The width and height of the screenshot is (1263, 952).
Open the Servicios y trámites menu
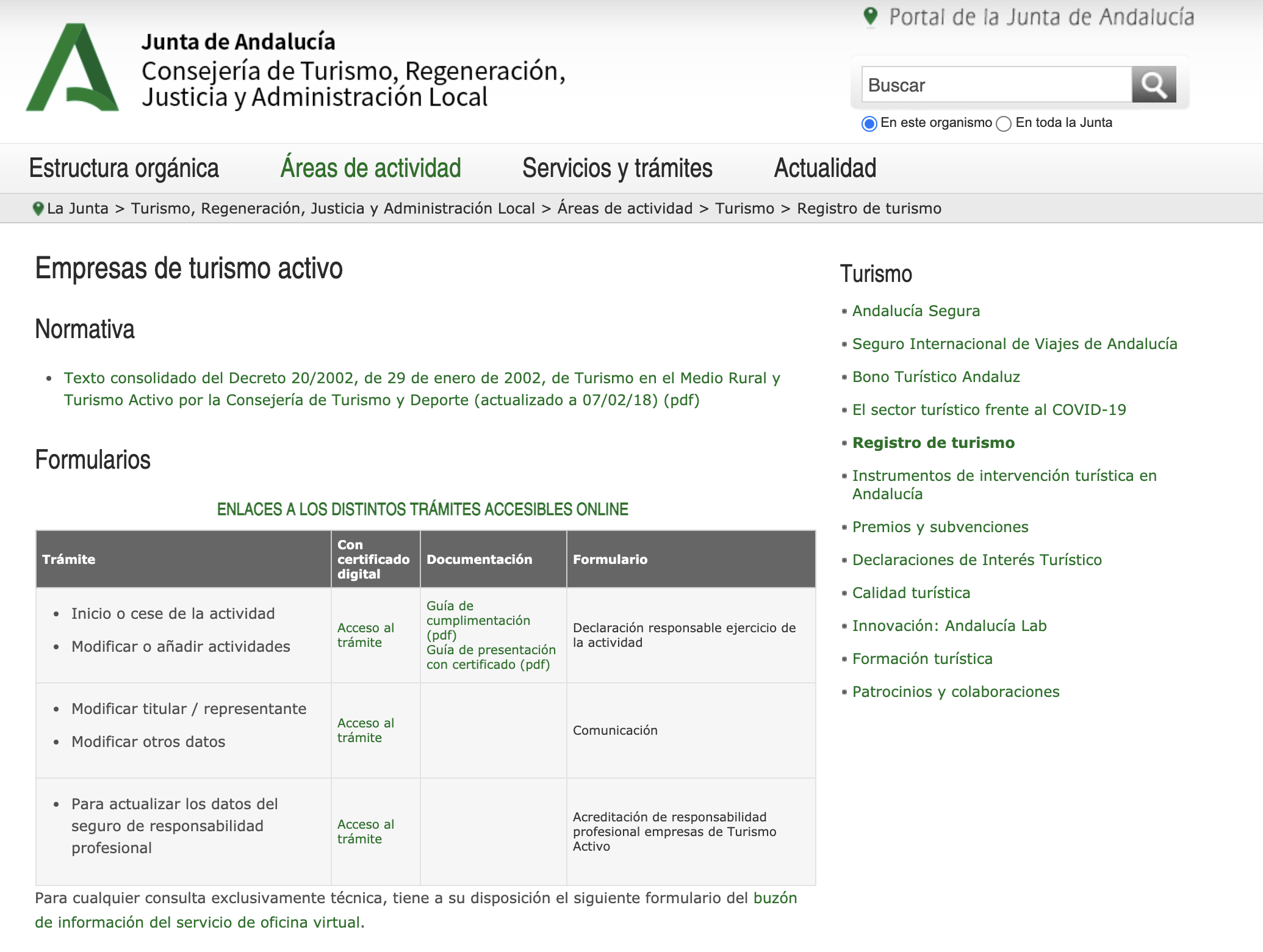point(617,168)
